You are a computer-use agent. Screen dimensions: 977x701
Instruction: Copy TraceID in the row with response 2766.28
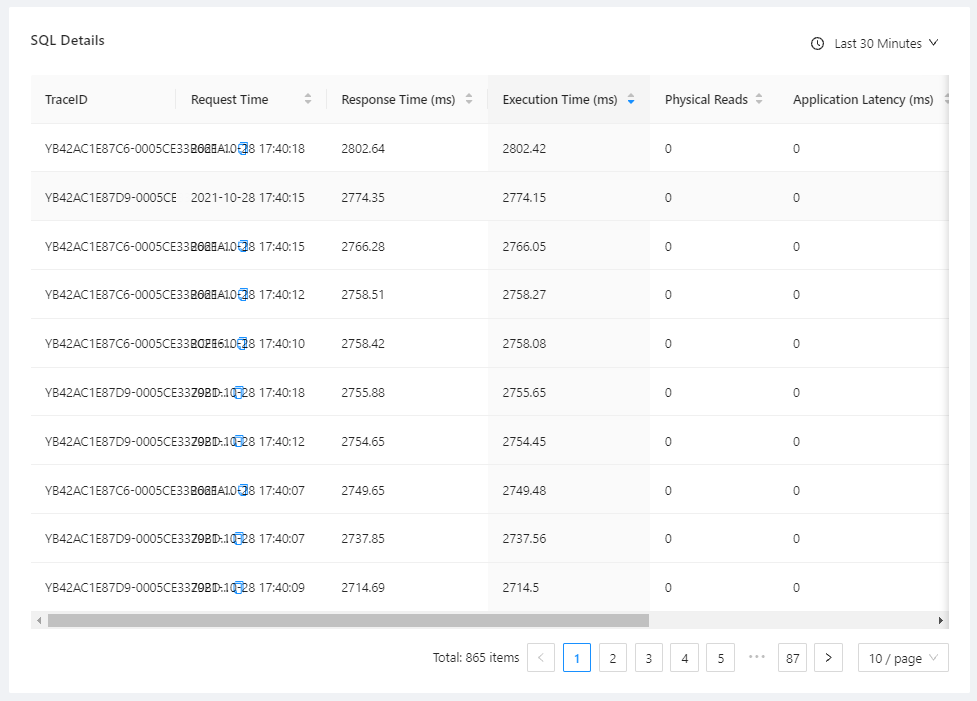pos(243,246)
